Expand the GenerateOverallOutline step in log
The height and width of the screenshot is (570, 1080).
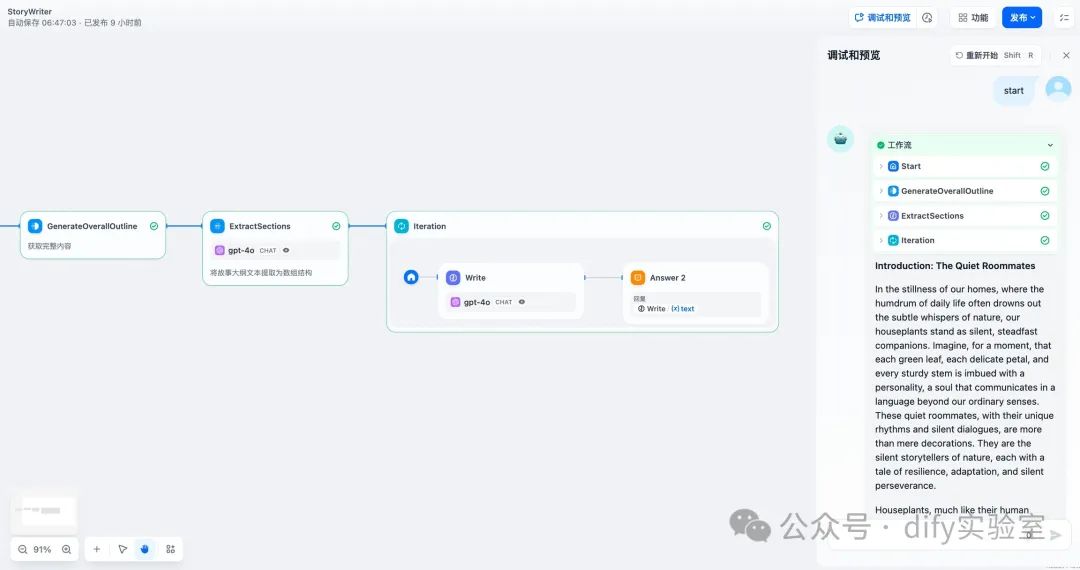(881, 191)
